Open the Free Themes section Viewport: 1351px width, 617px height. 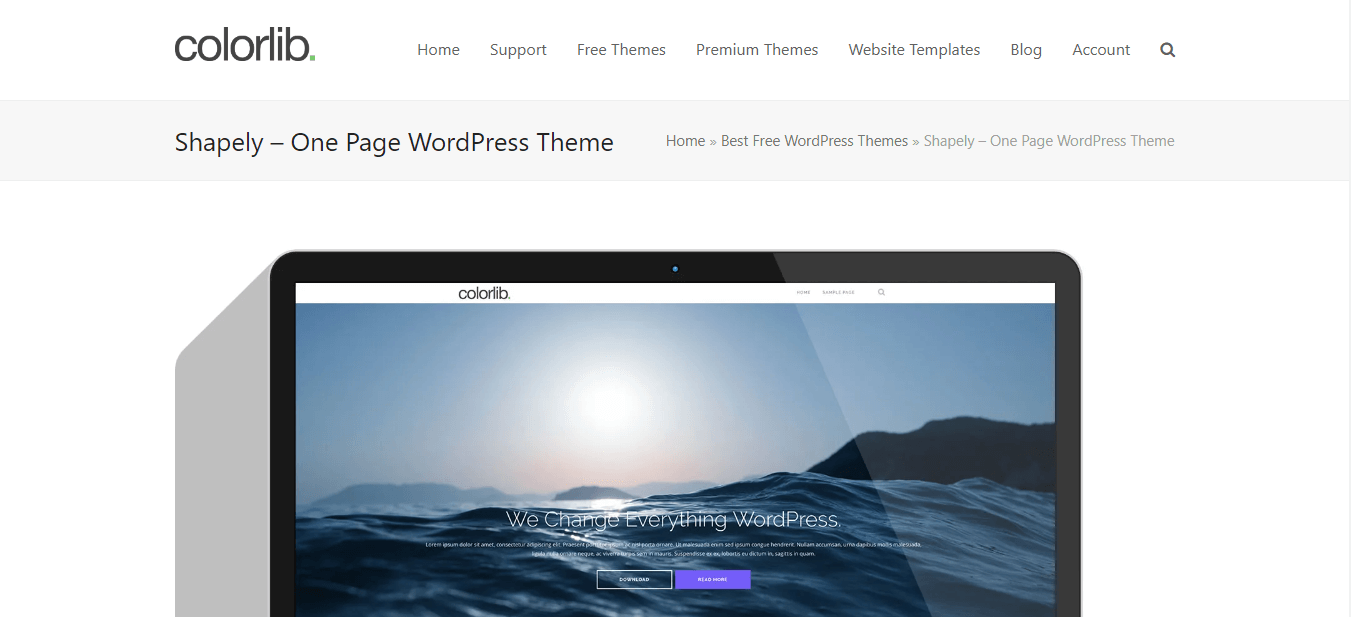(621, 49)
